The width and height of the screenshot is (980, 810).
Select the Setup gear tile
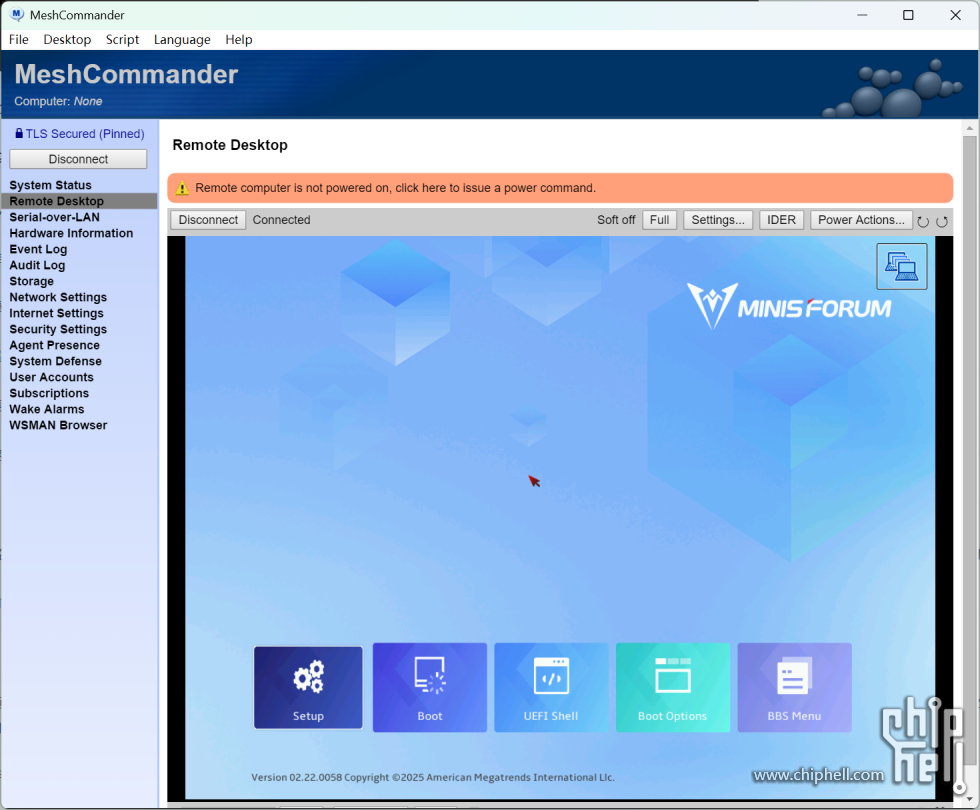[x=308, y=688]
